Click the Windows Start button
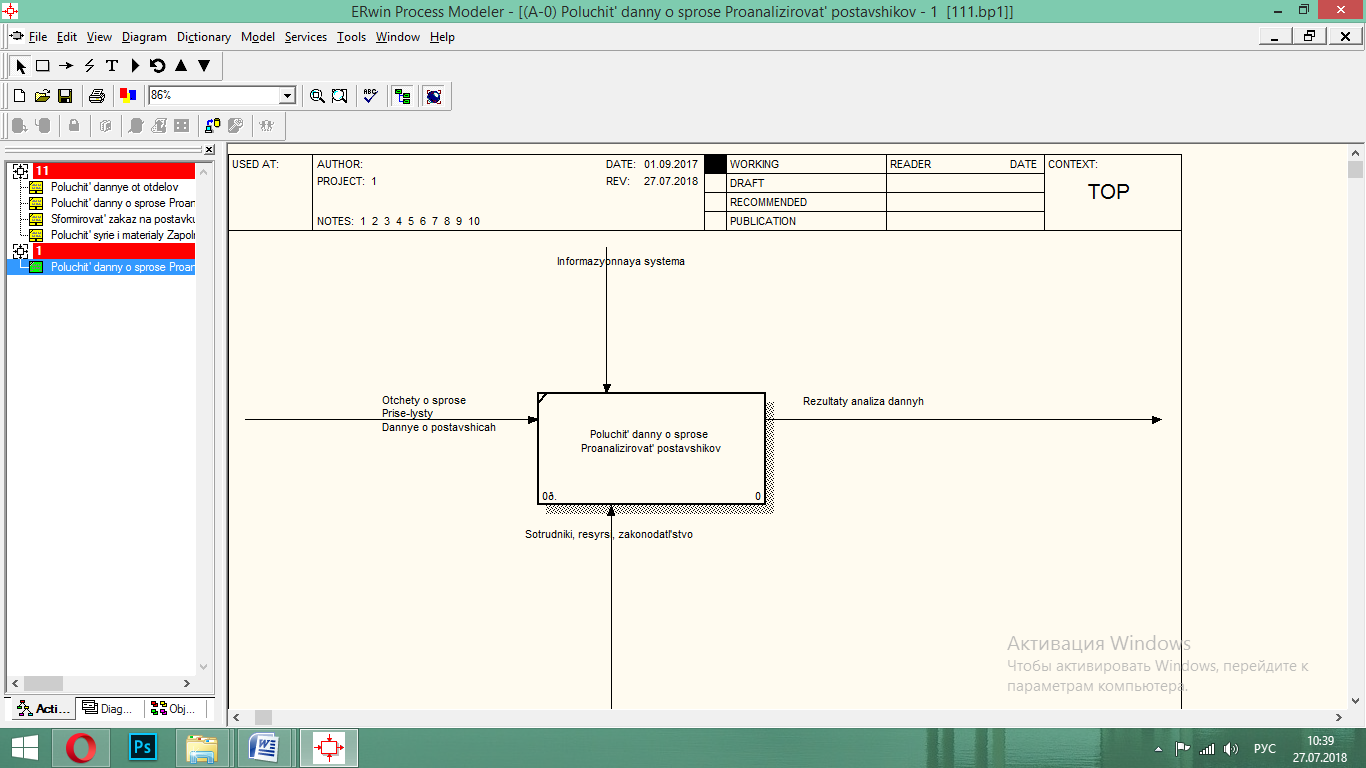Image resolution: width=1366 pixels, height=768 pixels. 25,748
